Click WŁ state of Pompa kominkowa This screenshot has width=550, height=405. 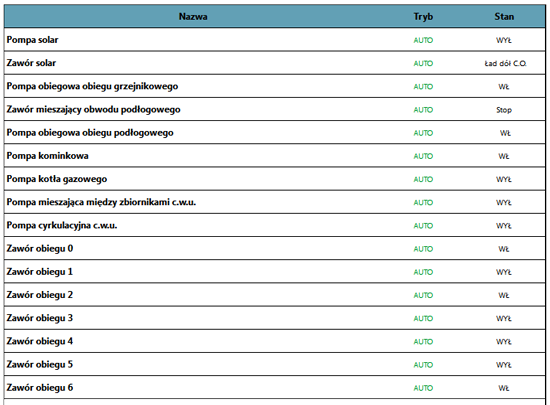[x=504, y=156]
